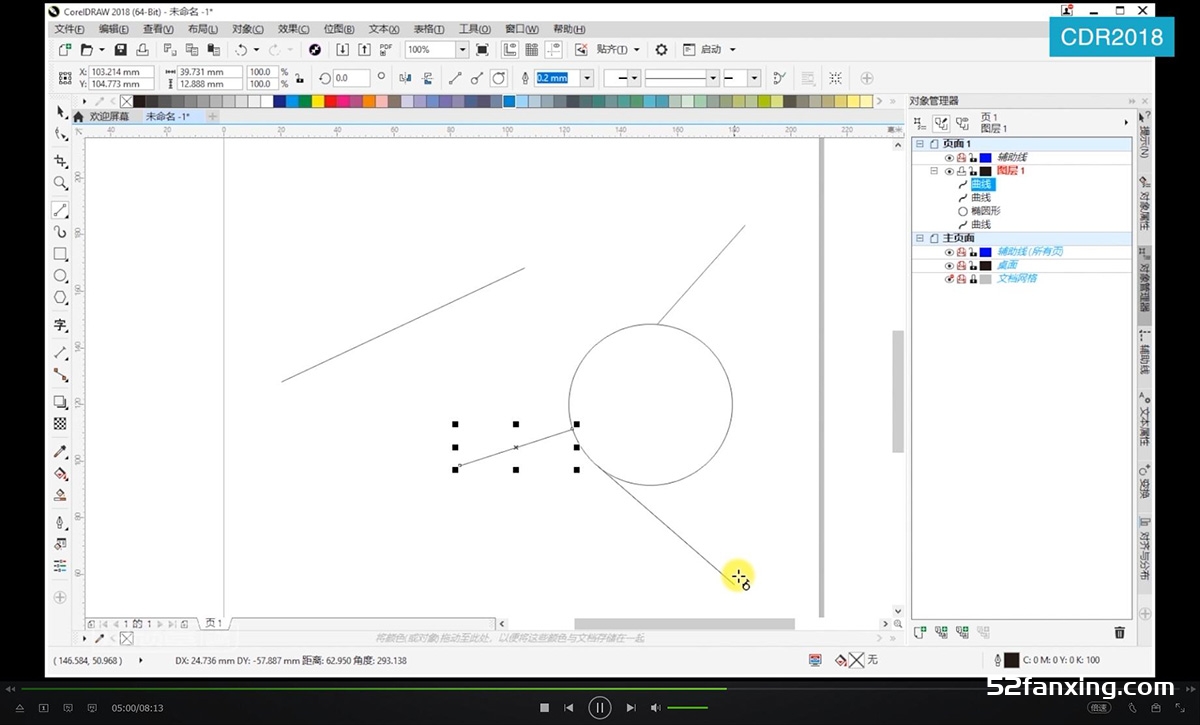Toggle eye icon of page 辅助线 layer
The image size is (1200, 725).
click(949, 158)
